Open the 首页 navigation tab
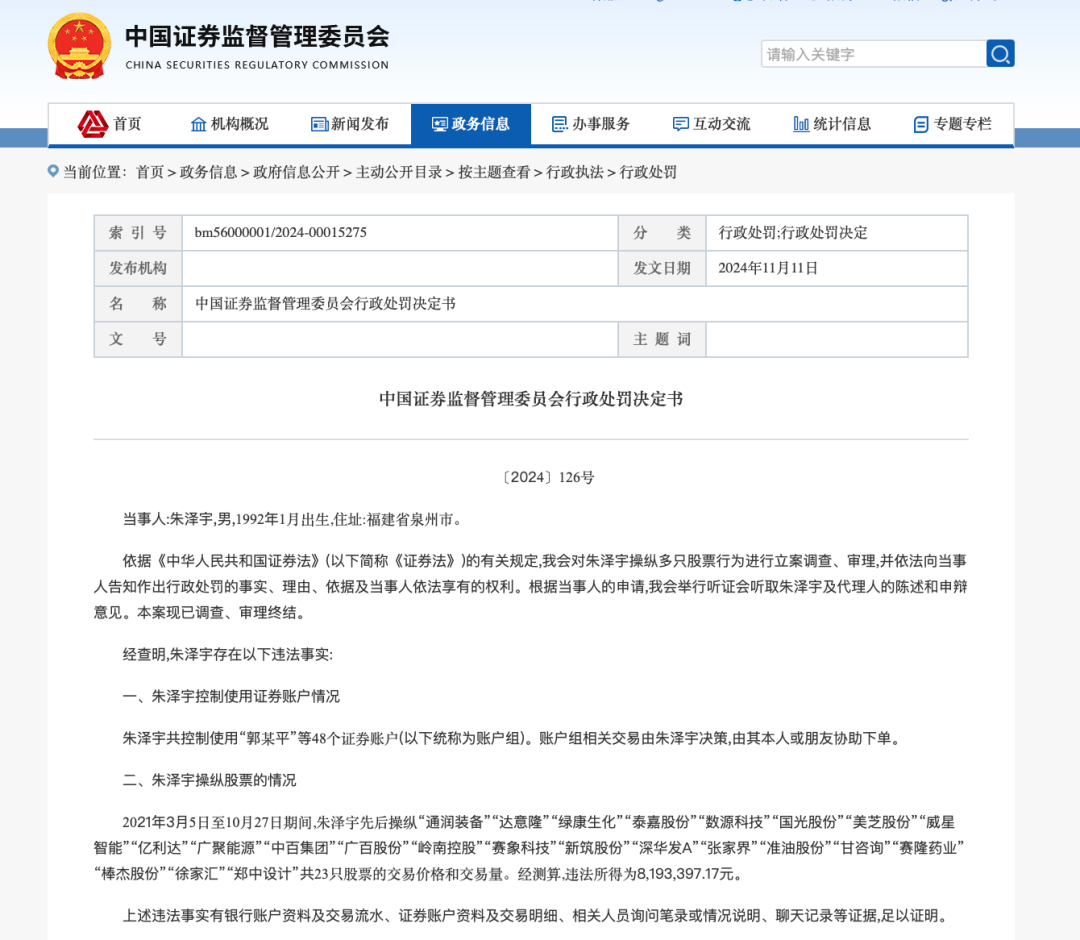Viewport: 1080px width, 940px height. 109,124
